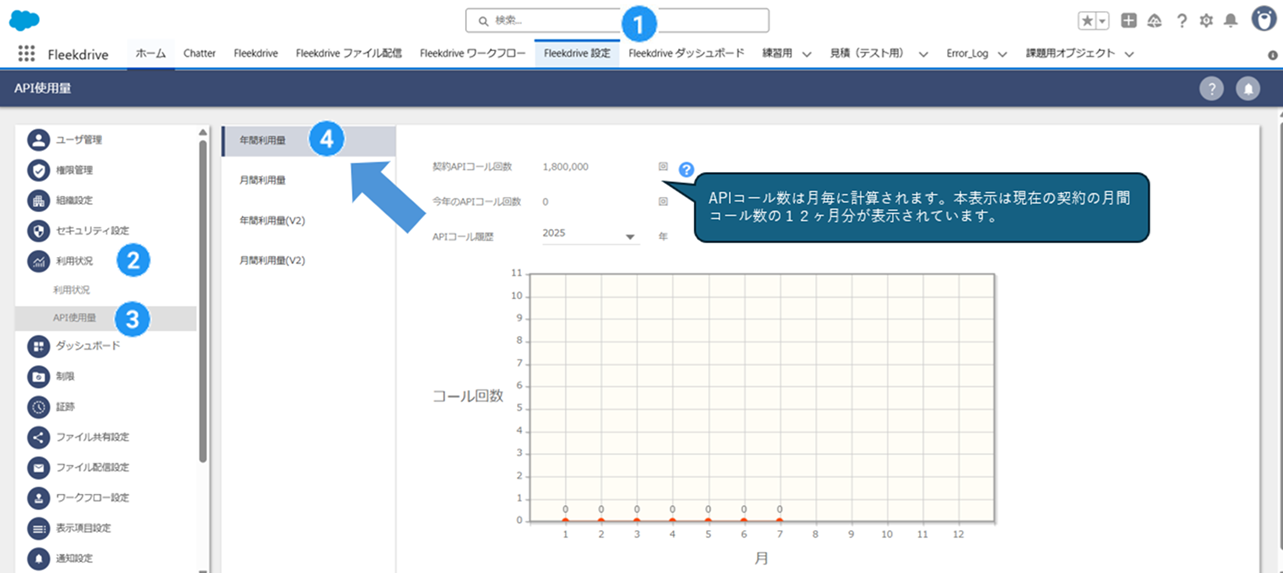Click help icon in API使用量 header bar

[1211, 89]
